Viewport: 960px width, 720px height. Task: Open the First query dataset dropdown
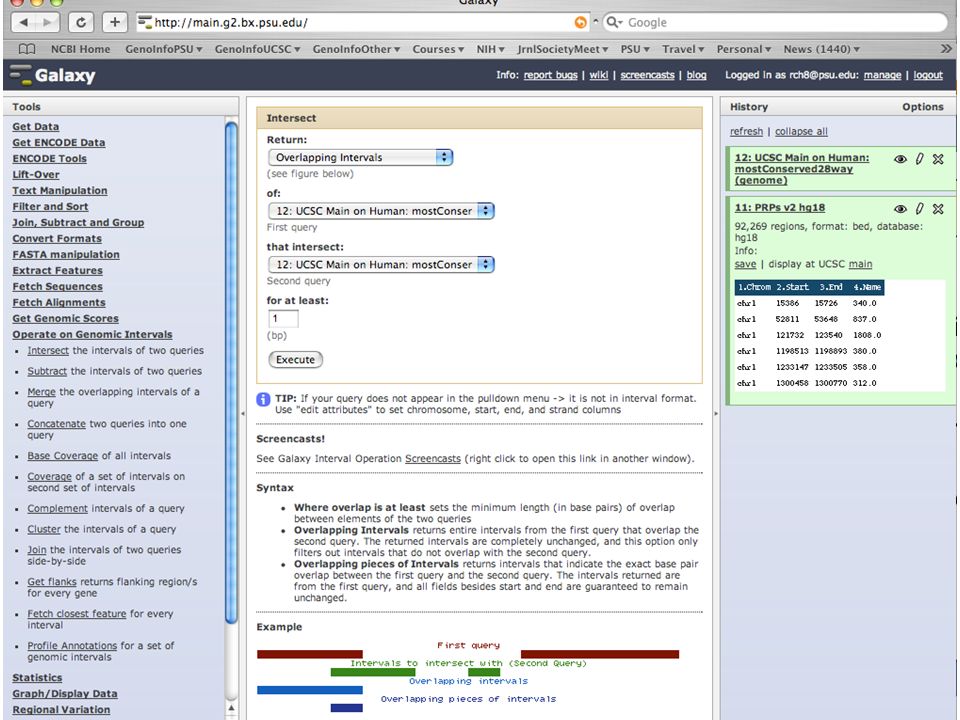[381, 211]
